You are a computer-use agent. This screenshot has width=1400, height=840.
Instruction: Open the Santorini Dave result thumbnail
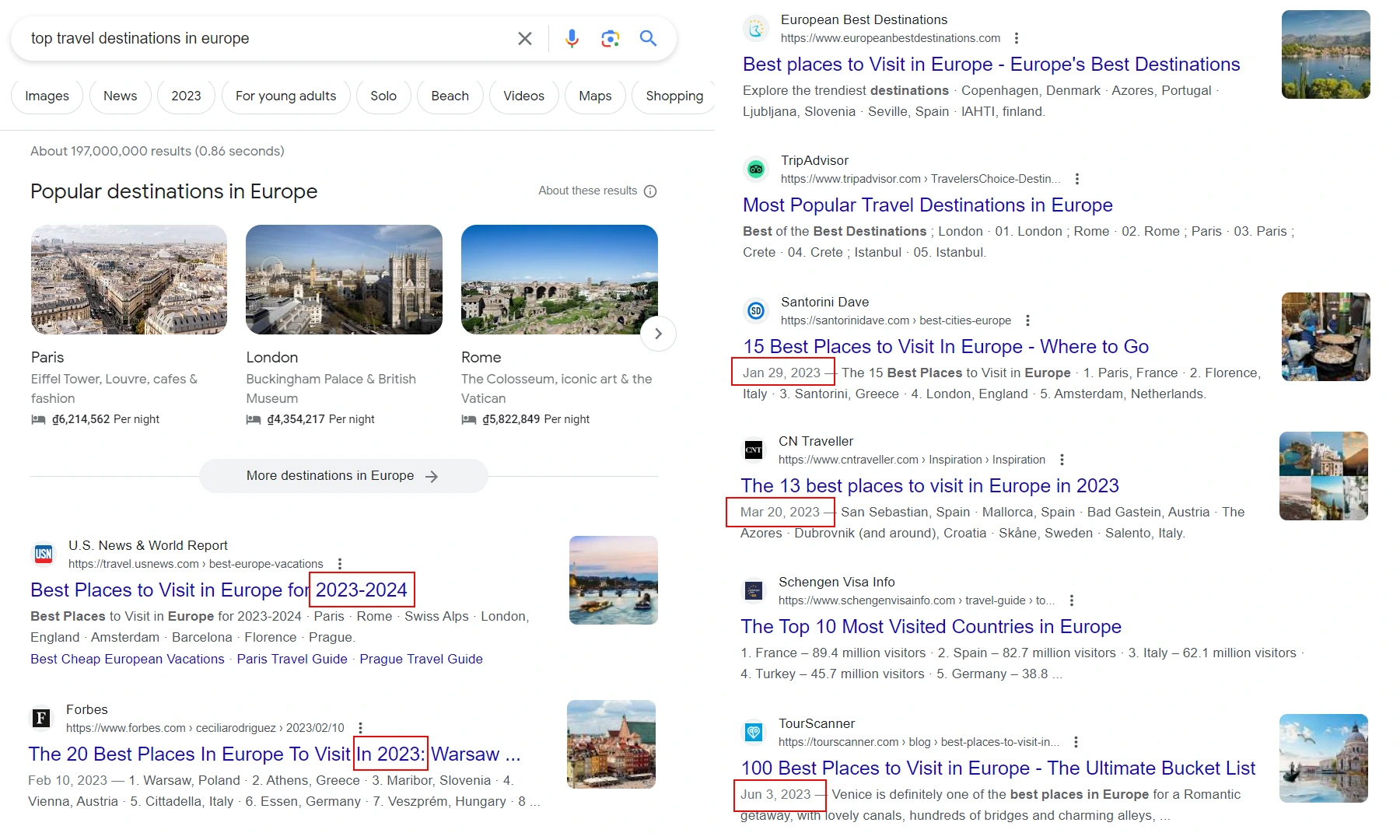(x=1326, y=337)
